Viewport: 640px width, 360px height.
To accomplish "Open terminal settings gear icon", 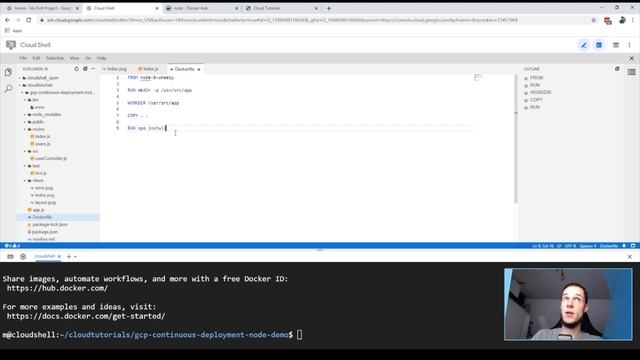I will 23,257.
